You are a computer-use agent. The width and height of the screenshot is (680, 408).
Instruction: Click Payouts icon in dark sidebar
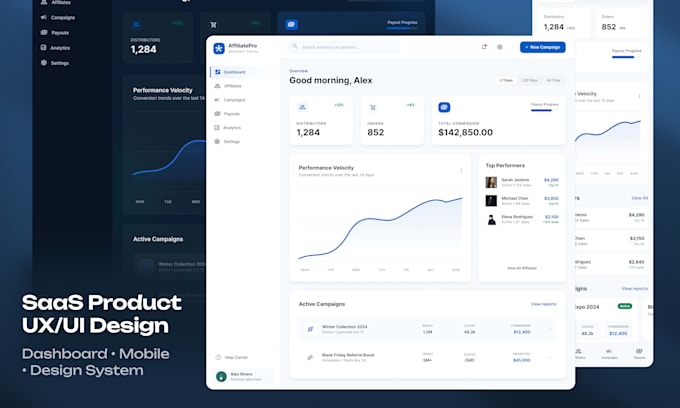pos(44,33)
